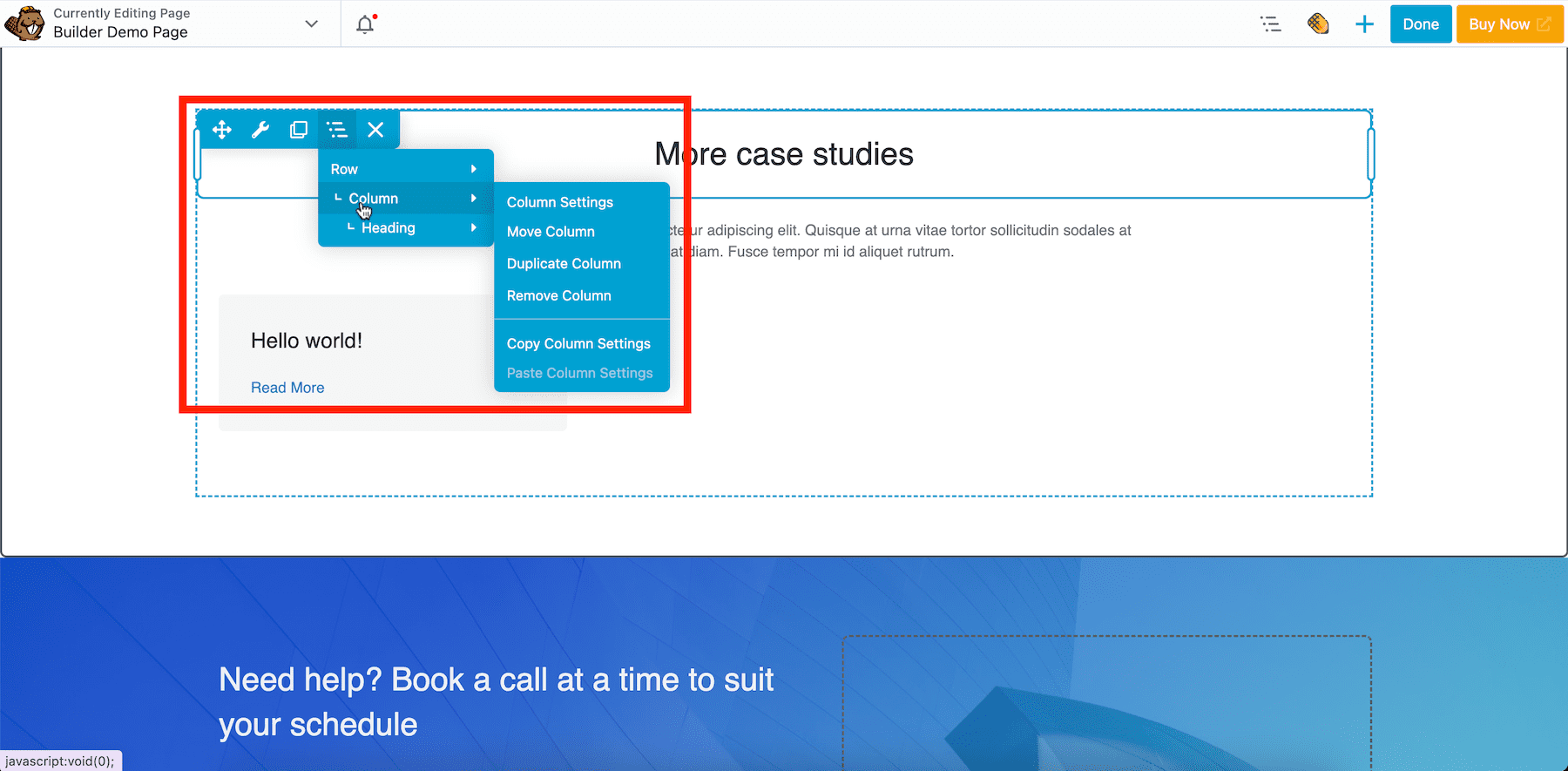This screenshot has width=1568, height=771.
Task: Click the Hello world! post title
Action: 307,341
